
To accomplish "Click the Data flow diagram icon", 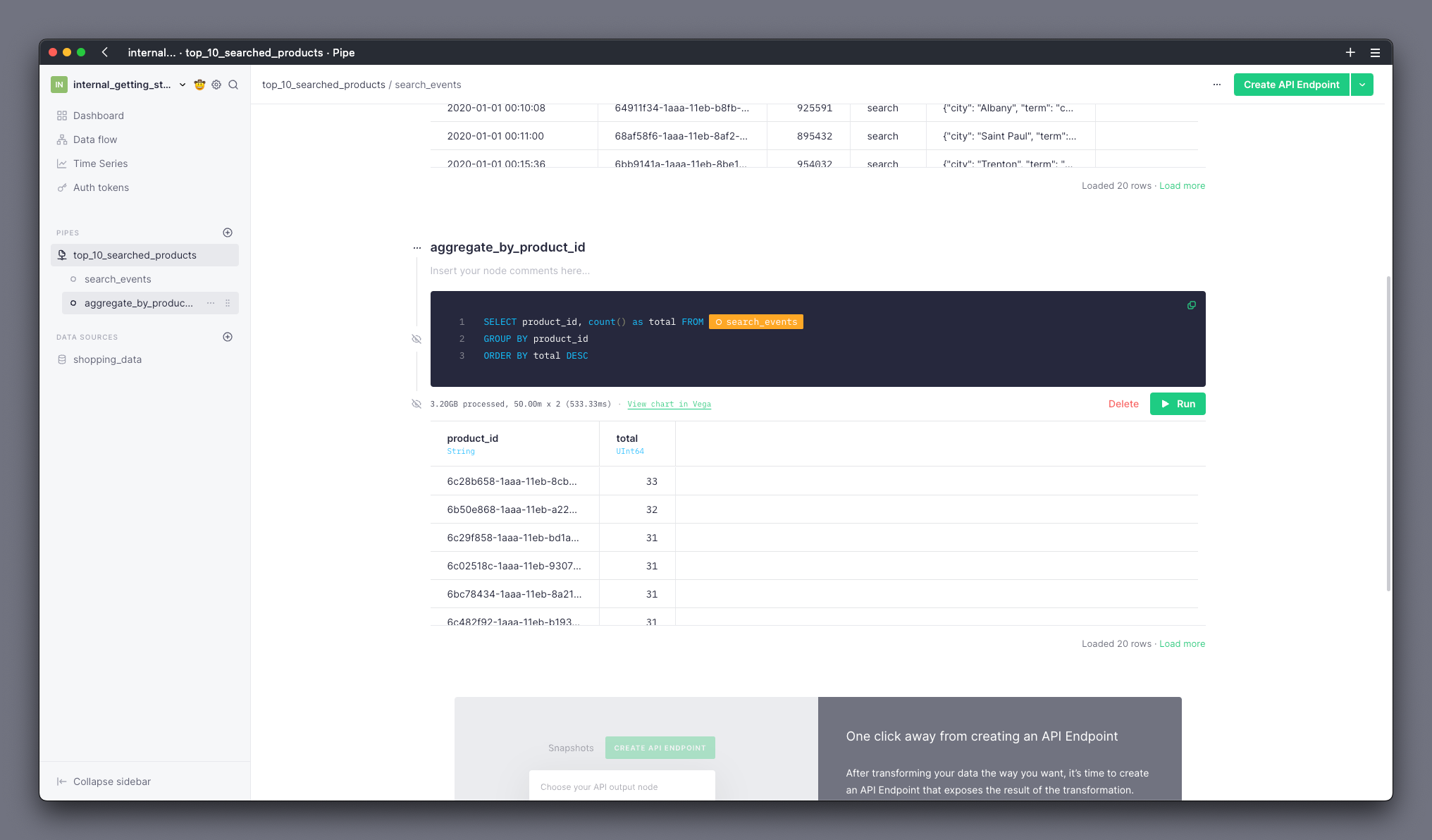I will point(62,140).
